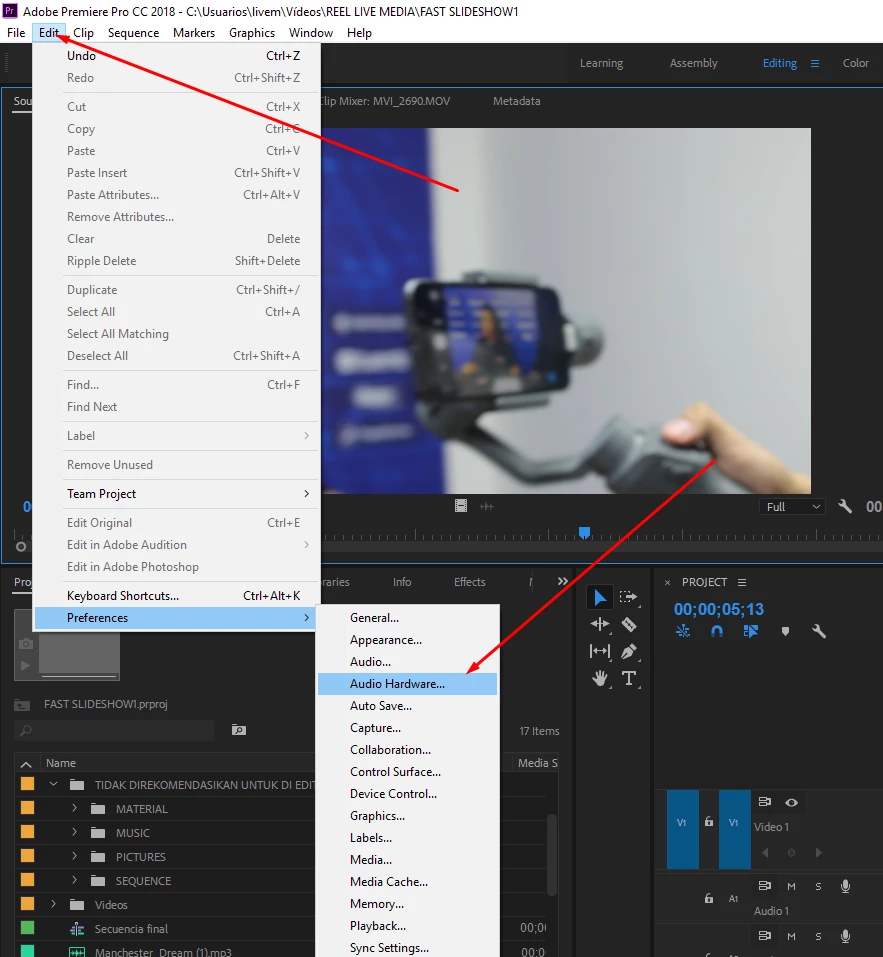This screenshot has height=957, width=883.
Task: Go to next keyframe on Video 1
Action: pos(818,853)
